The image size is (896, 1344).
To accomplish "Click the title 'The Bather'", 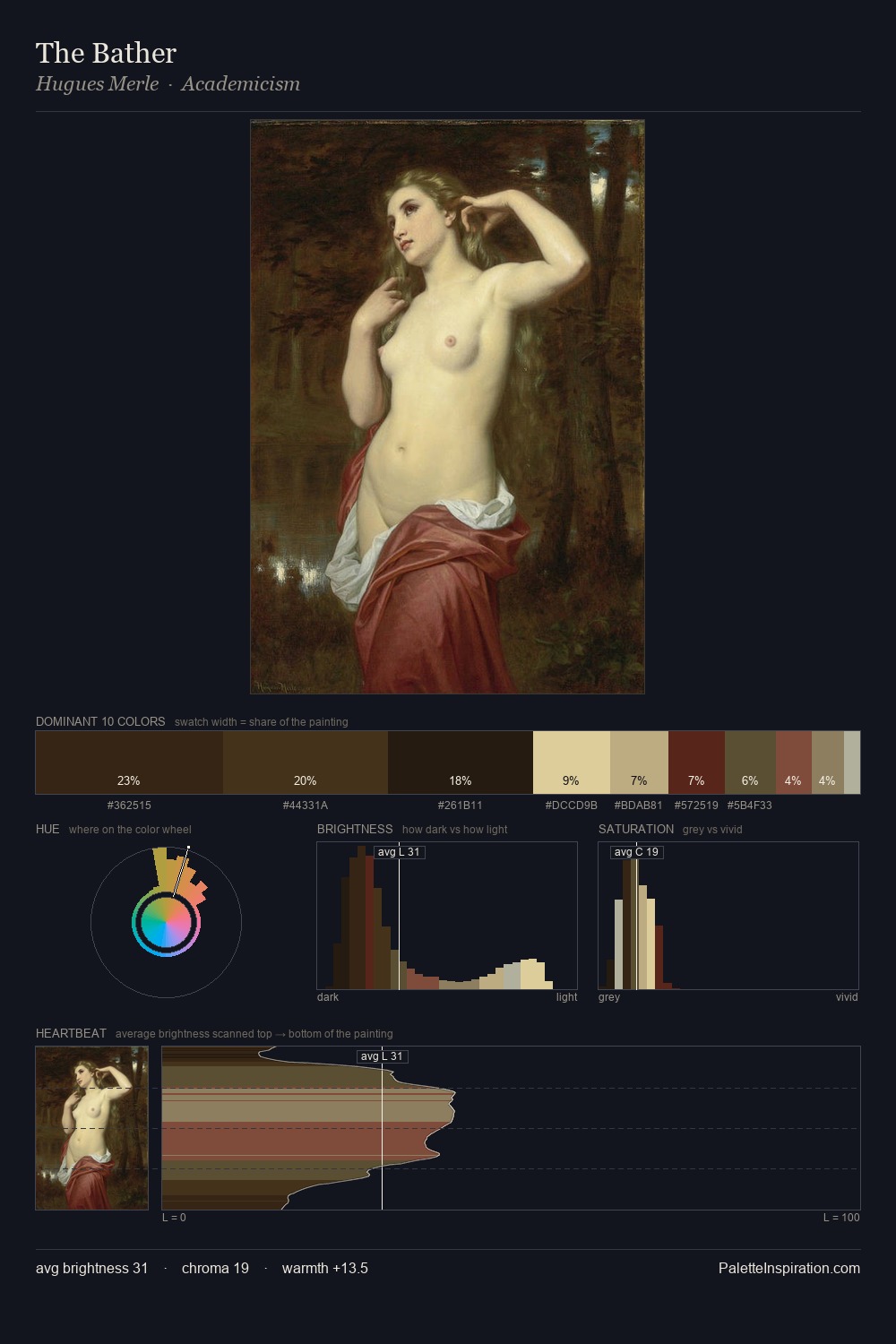I will (x=107, y=53).
